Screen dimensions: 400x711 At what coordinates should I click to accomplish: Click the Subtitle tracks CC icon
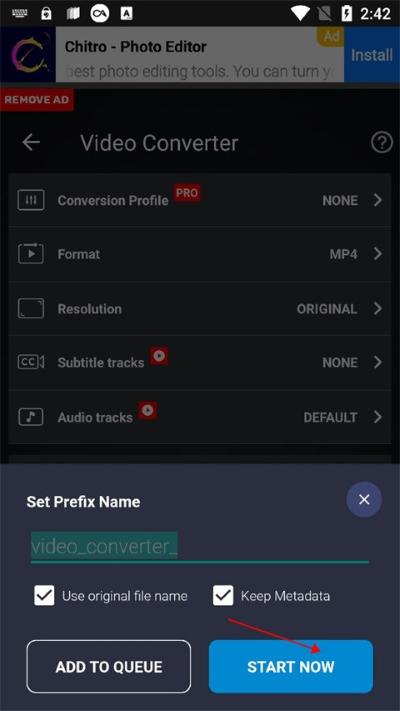(x=31, y=362)
